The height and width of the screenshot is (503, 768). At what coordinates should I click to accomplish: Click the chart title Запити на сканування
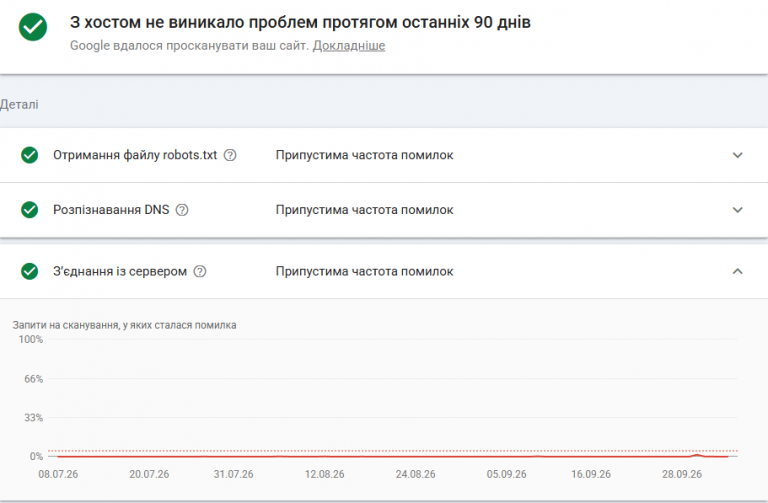tap(124, 325)
